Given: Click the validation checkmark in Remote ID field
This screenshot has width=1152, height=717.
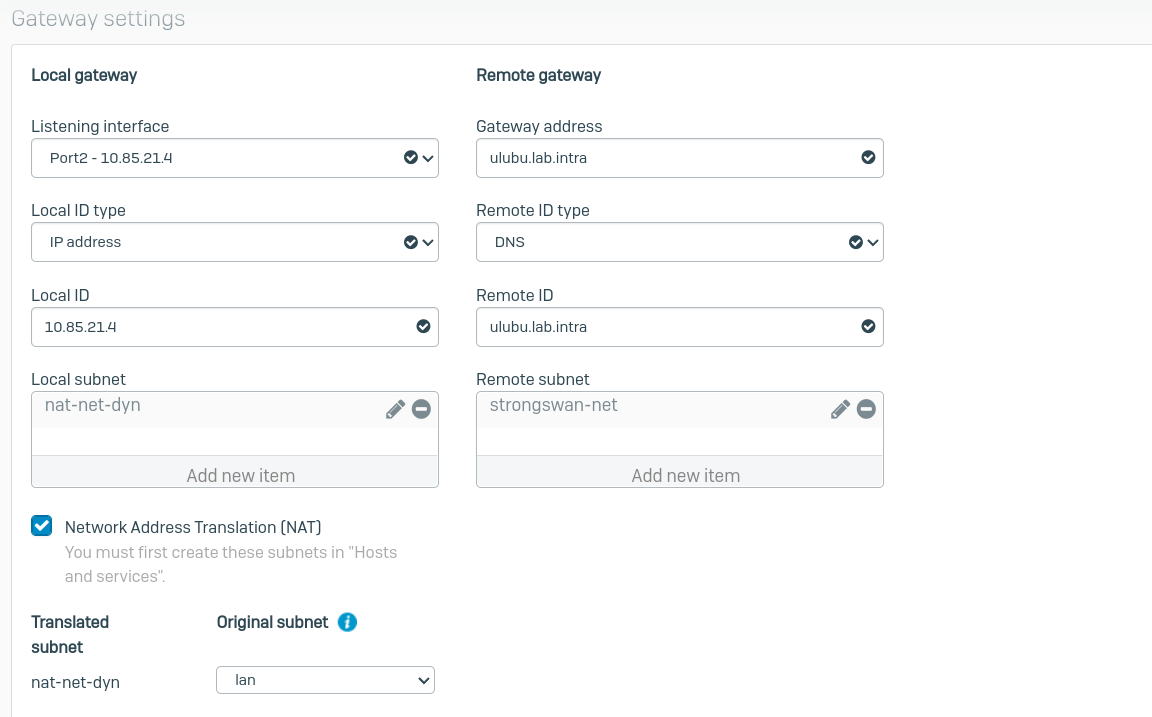Looking at the screenshot, I should coord(868,326).
